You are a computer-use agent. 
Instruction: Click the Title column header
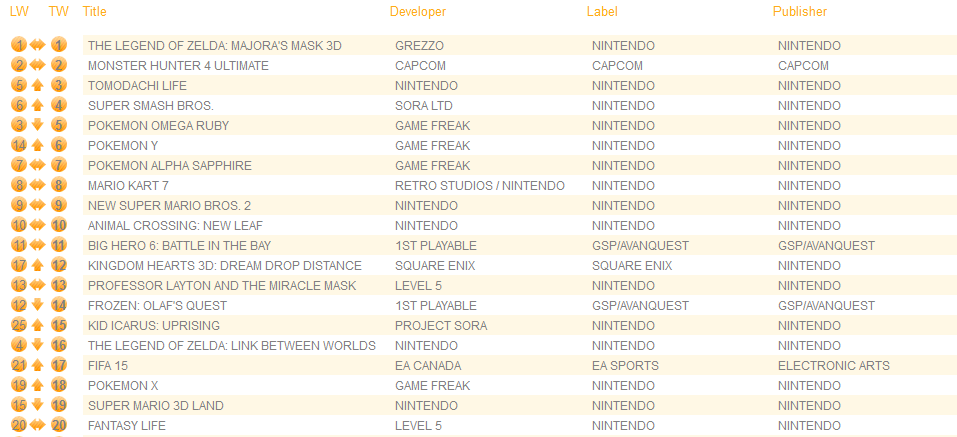pyautogui.click(x=94, y=12)
